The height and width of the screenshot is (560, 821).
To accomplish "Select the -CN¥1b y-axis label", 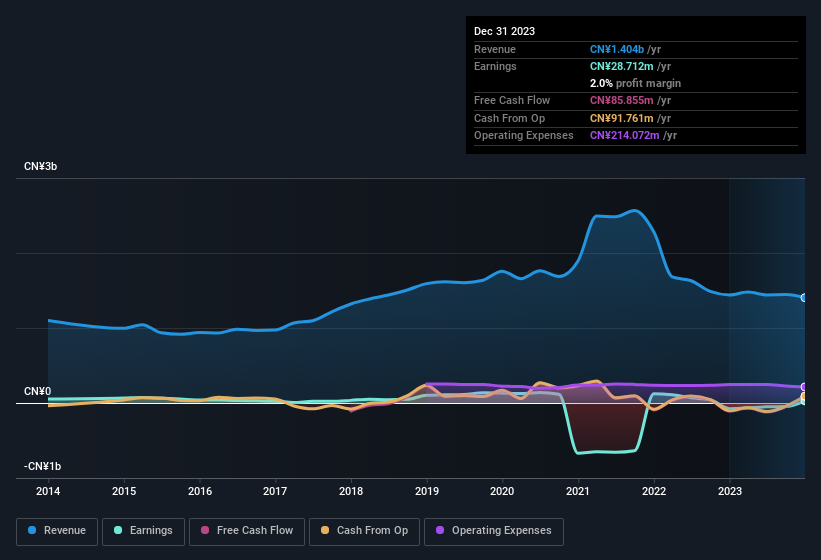I will click(42, 466).
